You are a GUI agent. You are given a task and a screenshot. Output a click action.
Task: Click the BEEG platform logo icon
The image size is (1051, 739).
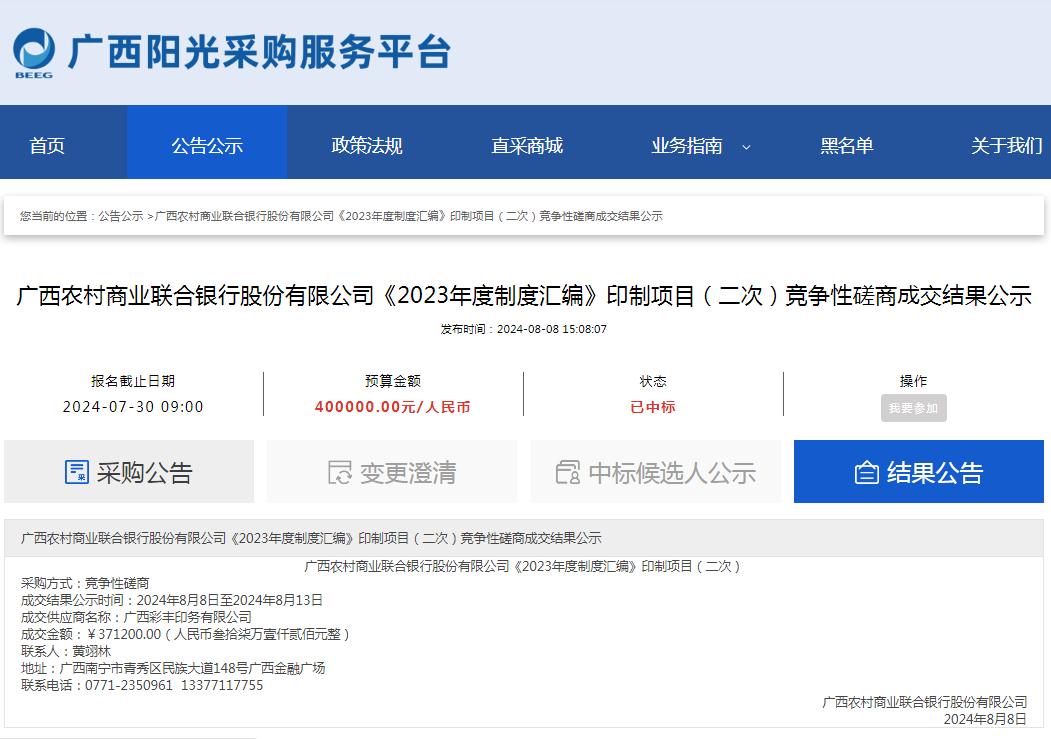pos(34,53)
